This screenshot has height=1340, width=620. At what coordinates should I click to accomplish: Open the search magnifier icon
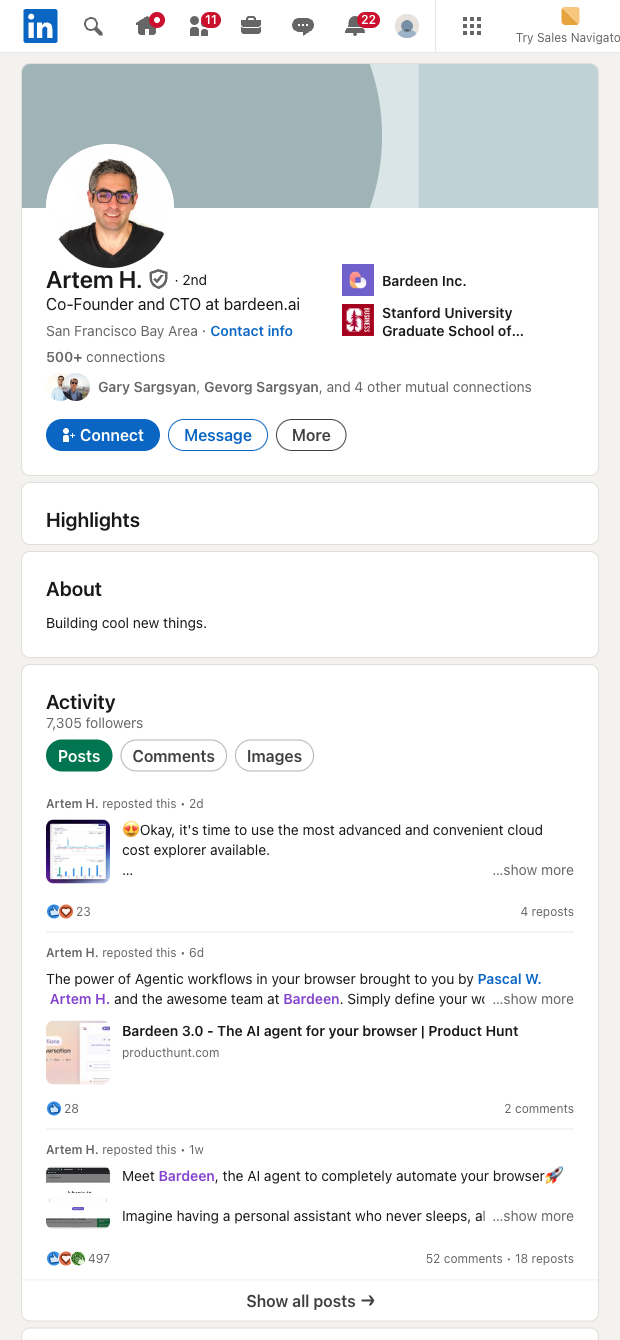tap(93, 26)
